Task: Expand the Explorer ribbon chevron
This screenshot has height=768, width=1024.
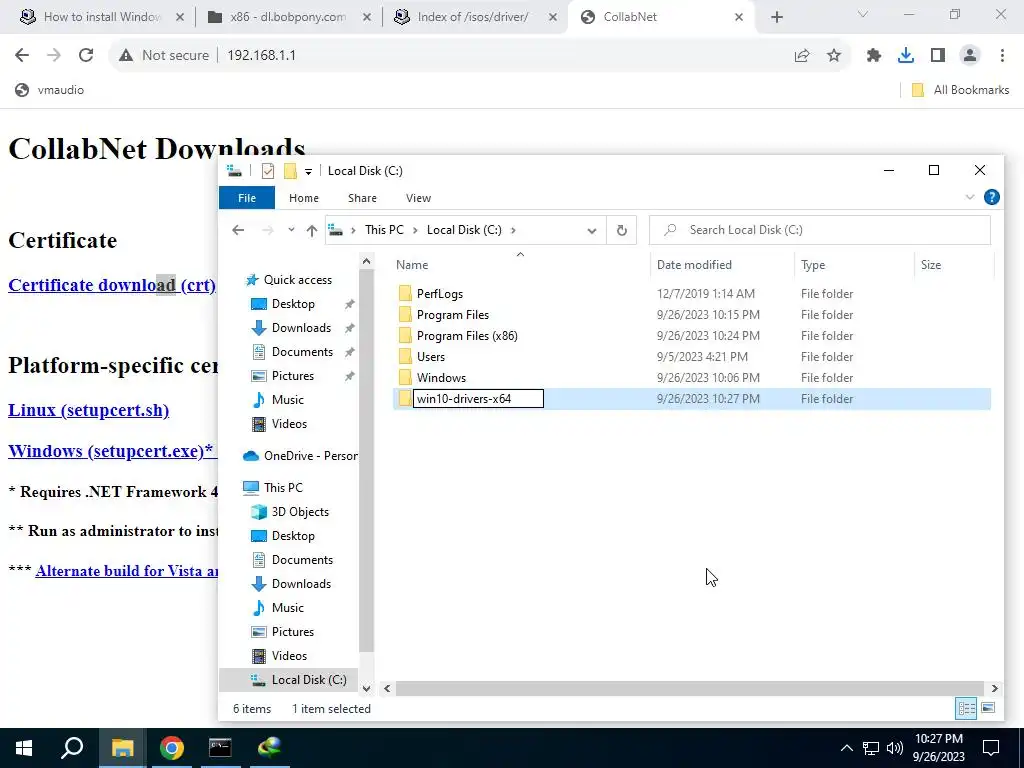Action: click(x=970, y=197)
